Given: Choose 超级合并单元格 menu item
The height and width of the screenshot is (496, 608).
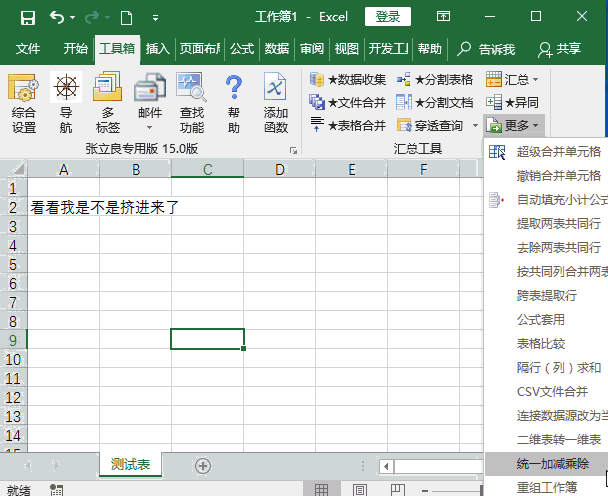Looking at the screenshot, I should tap(558, 152).
